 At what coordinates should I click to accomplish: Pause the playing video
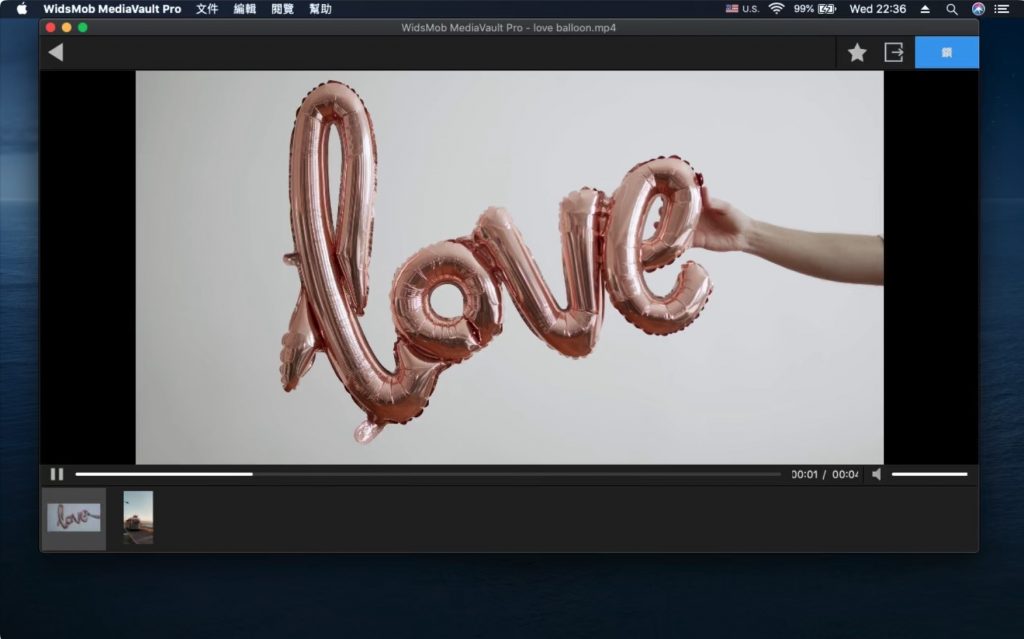click(x=57, y=474)
